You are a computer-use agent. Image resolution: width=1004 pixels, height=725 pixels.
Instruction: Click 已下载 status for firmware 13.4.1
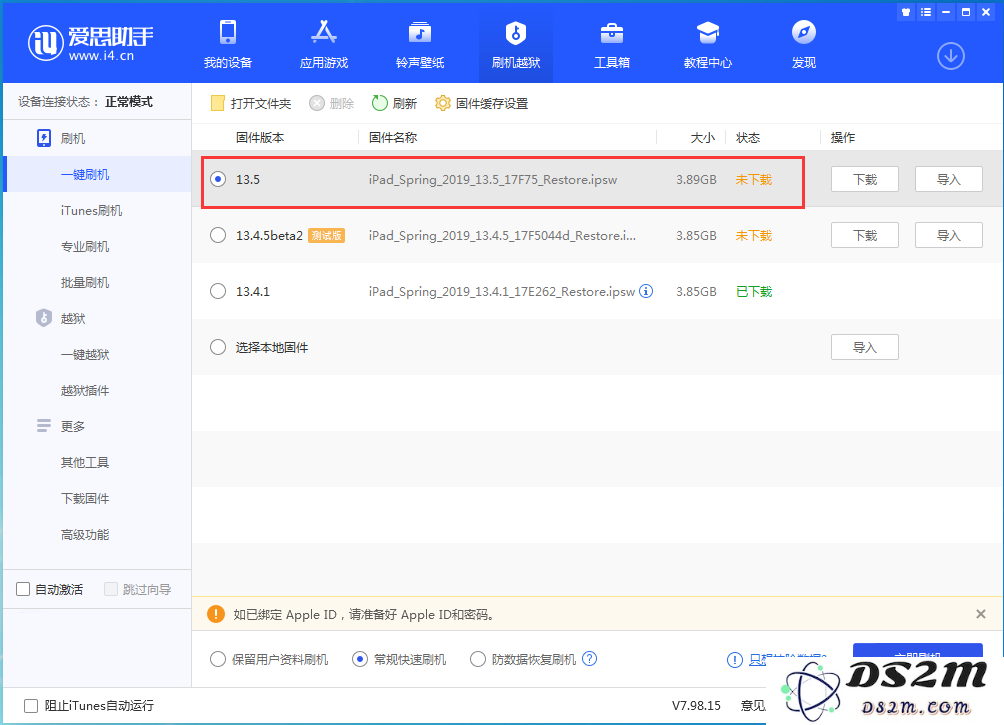[x=754, y=291]
